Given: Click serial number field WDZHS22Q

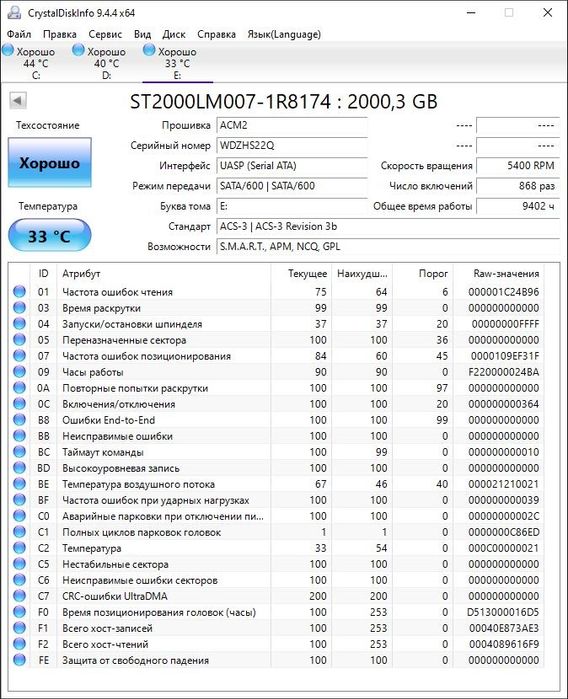Looking at the screenshot, I should pos(292,145).
